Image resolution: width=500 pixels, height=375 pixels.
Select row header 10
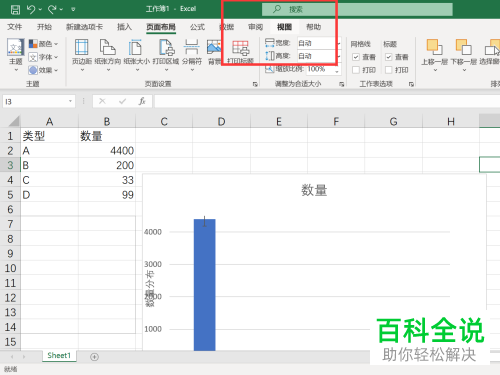10,268
